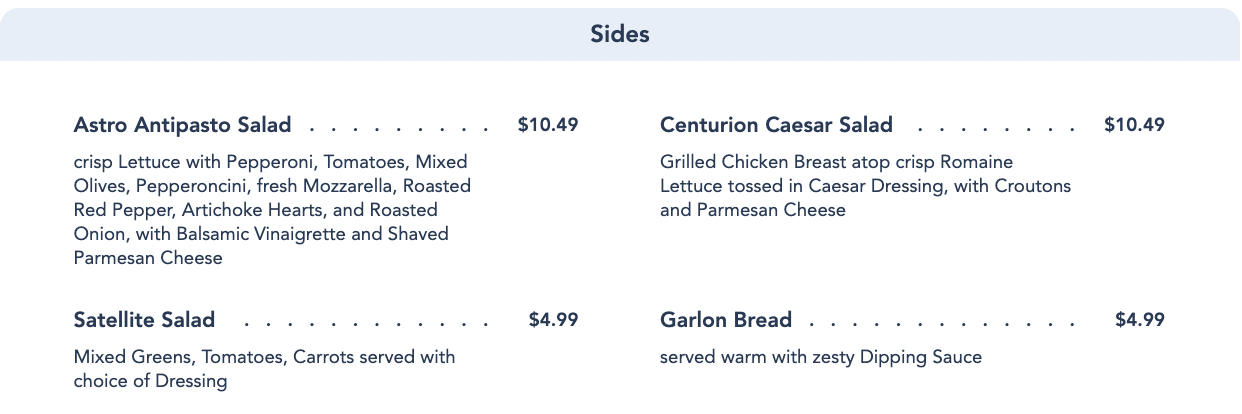Viewport: 1242px width, 414px height.
Task: Click the Artichoke Hearts ingredient text
Action: pyautogui.click(x=258, y=210)
